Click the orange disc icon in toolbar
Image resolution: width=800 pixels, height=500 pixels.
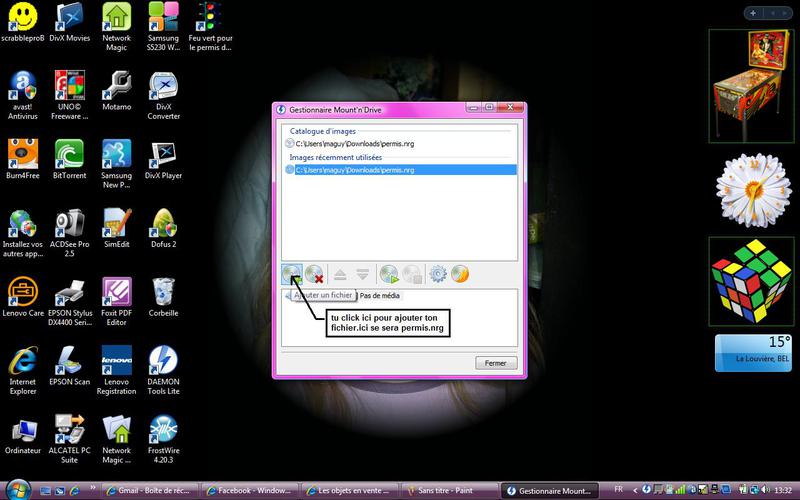click(x=460, y=273)
